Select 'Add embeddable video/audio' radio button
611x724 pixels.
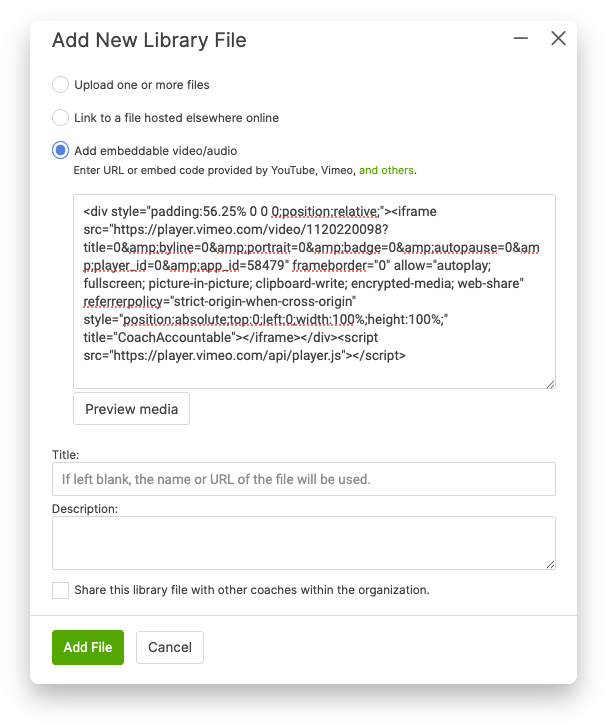(x=61, y=151)
